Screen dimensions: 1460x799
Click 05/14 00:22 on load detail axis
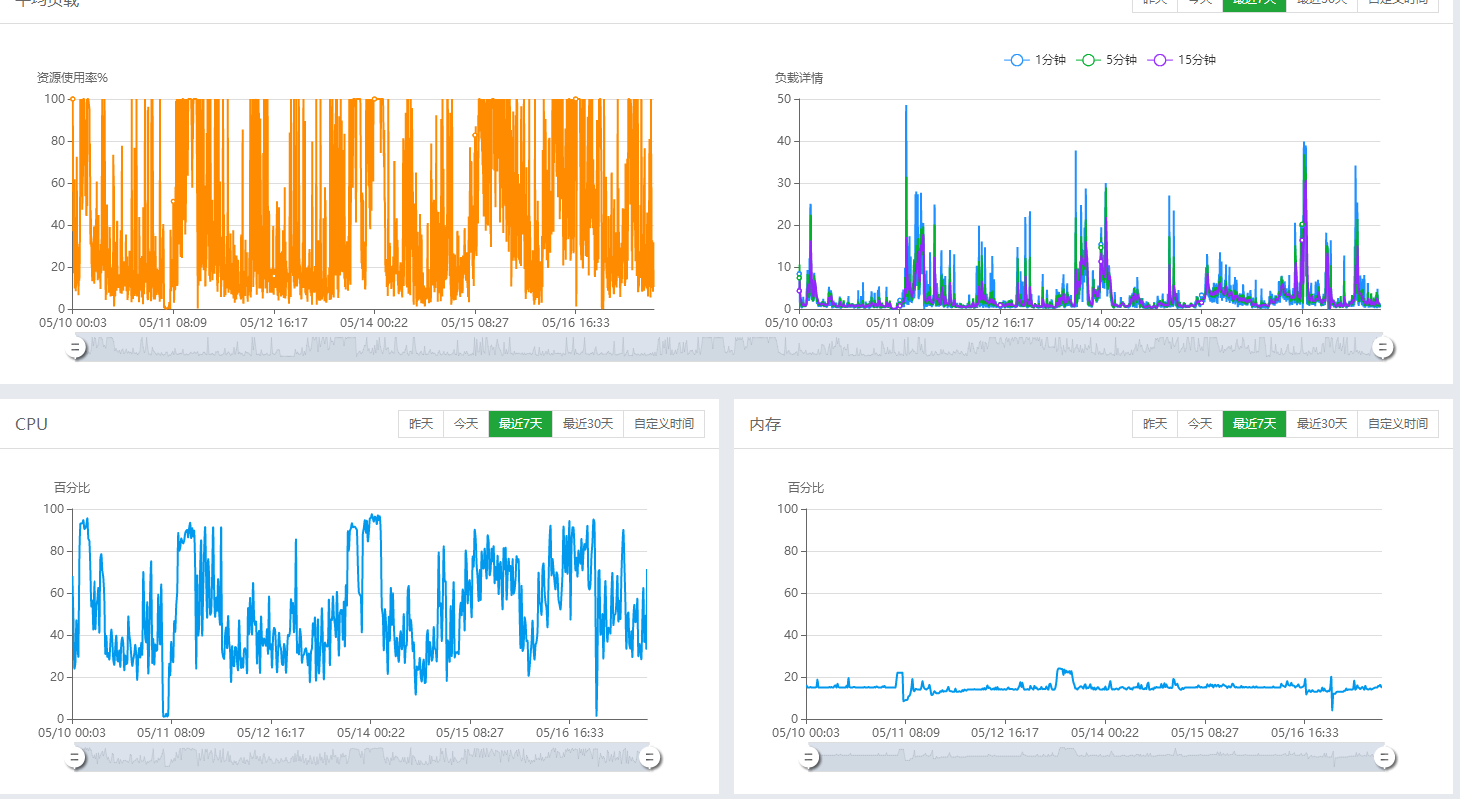(x=1101, y=323)
